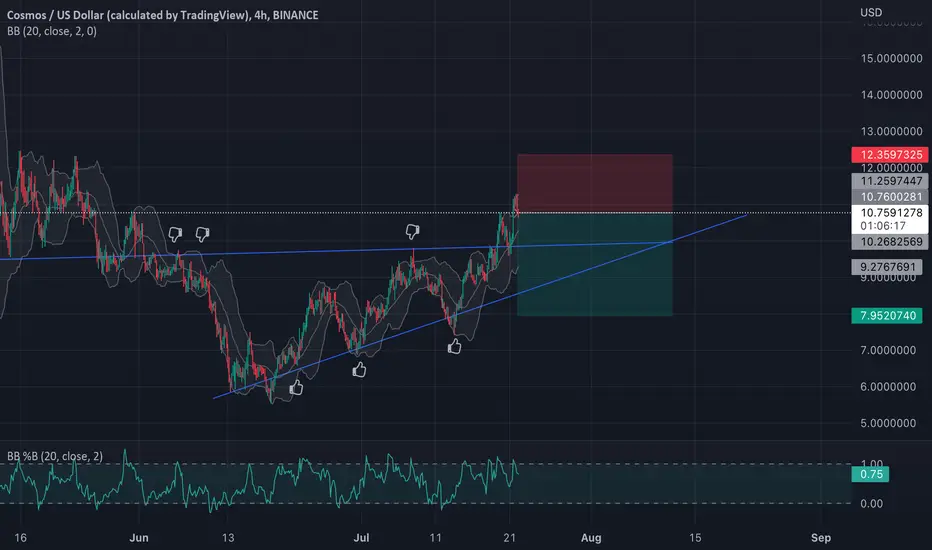Click the Jun label on time axis
Image resolution: width=932 pixels, height=550 pixels.
pos(138,538)
